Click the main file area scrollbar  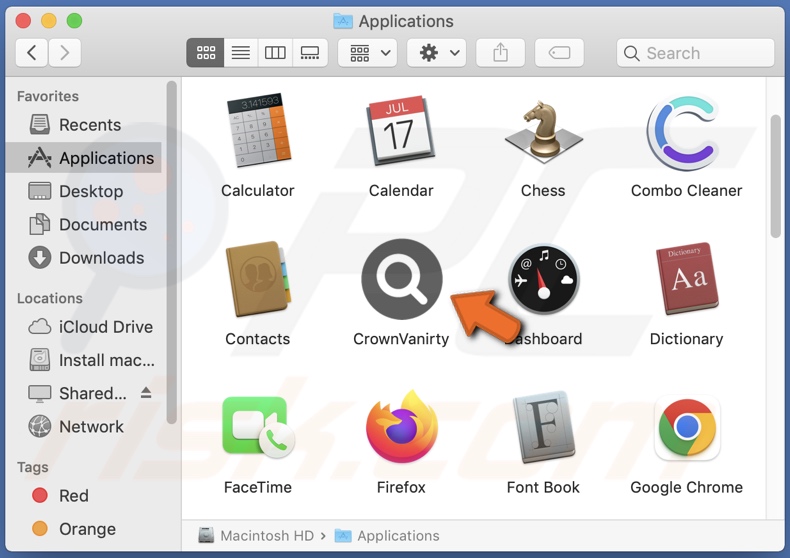[x=776, y=176]
